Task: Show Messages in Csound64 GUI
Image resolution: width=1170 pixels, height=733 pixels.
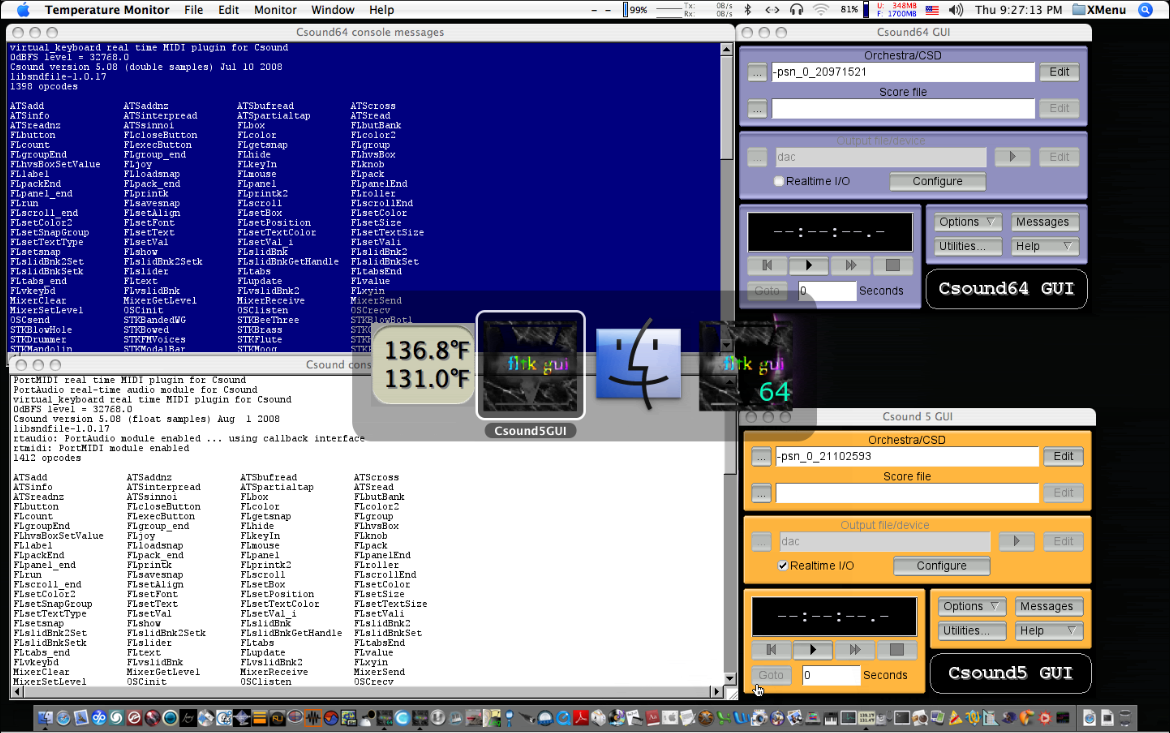Action: pos(1042,222)
